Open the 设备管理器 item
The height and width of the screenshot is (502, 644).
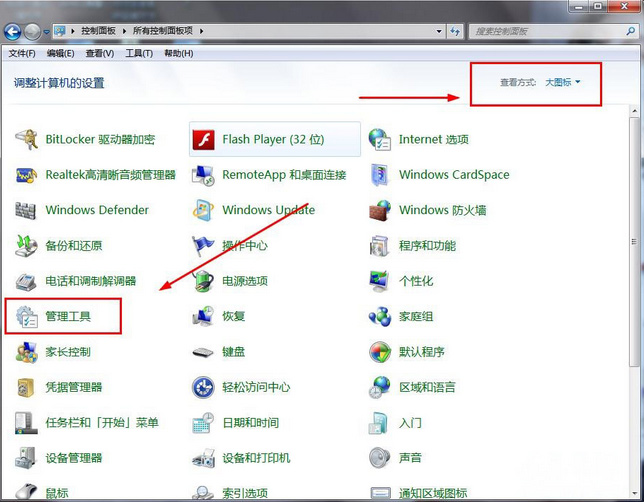pos(73,458)
